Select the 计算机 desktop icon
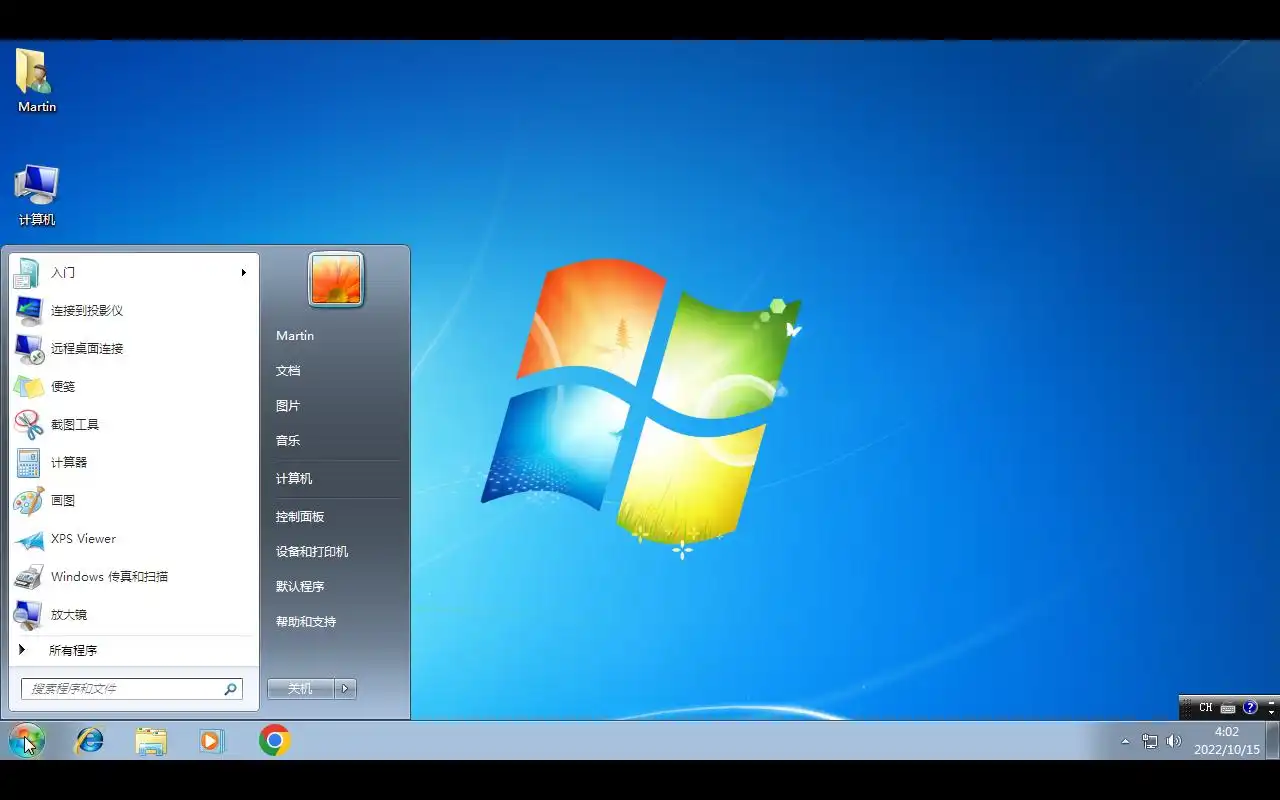This screenshot has height=800, width=1280. click(x=37, y=196)
